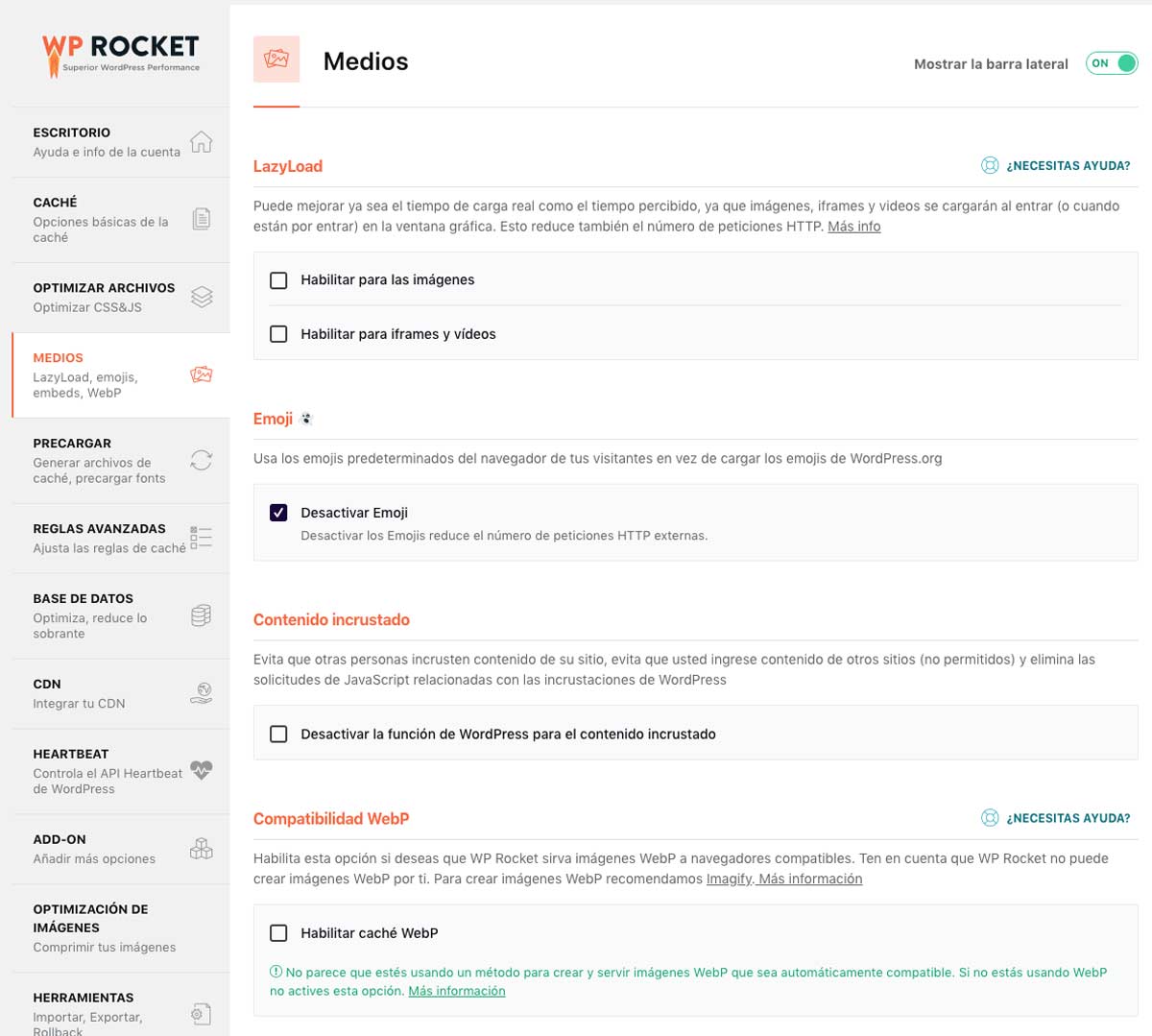Click the help lifebuoy icon beside LazyLoad
The height and width of the screenshot is (1036, 1152).
[990, 165]
